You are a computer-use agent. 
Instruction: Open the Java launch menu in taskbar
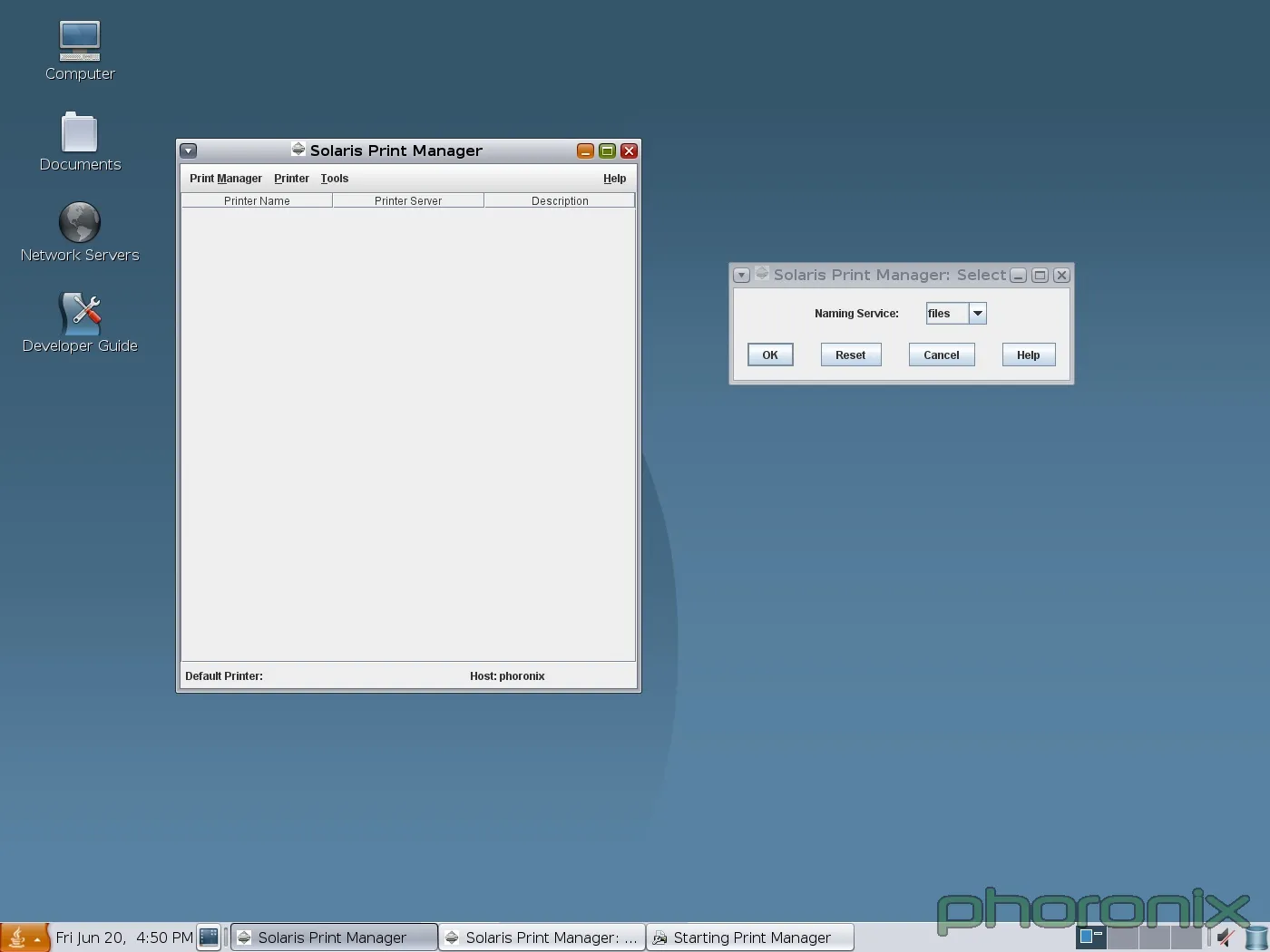coord(24,937)
